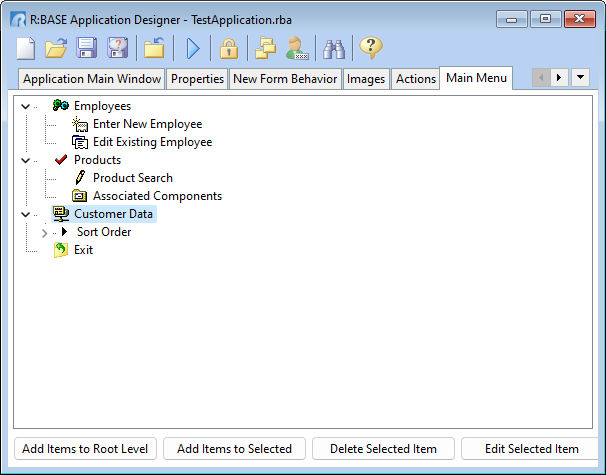Minimize the Application Designer window
Image resolution: width=606 pixels, height=475 pixels.
(x=511, y=19)
